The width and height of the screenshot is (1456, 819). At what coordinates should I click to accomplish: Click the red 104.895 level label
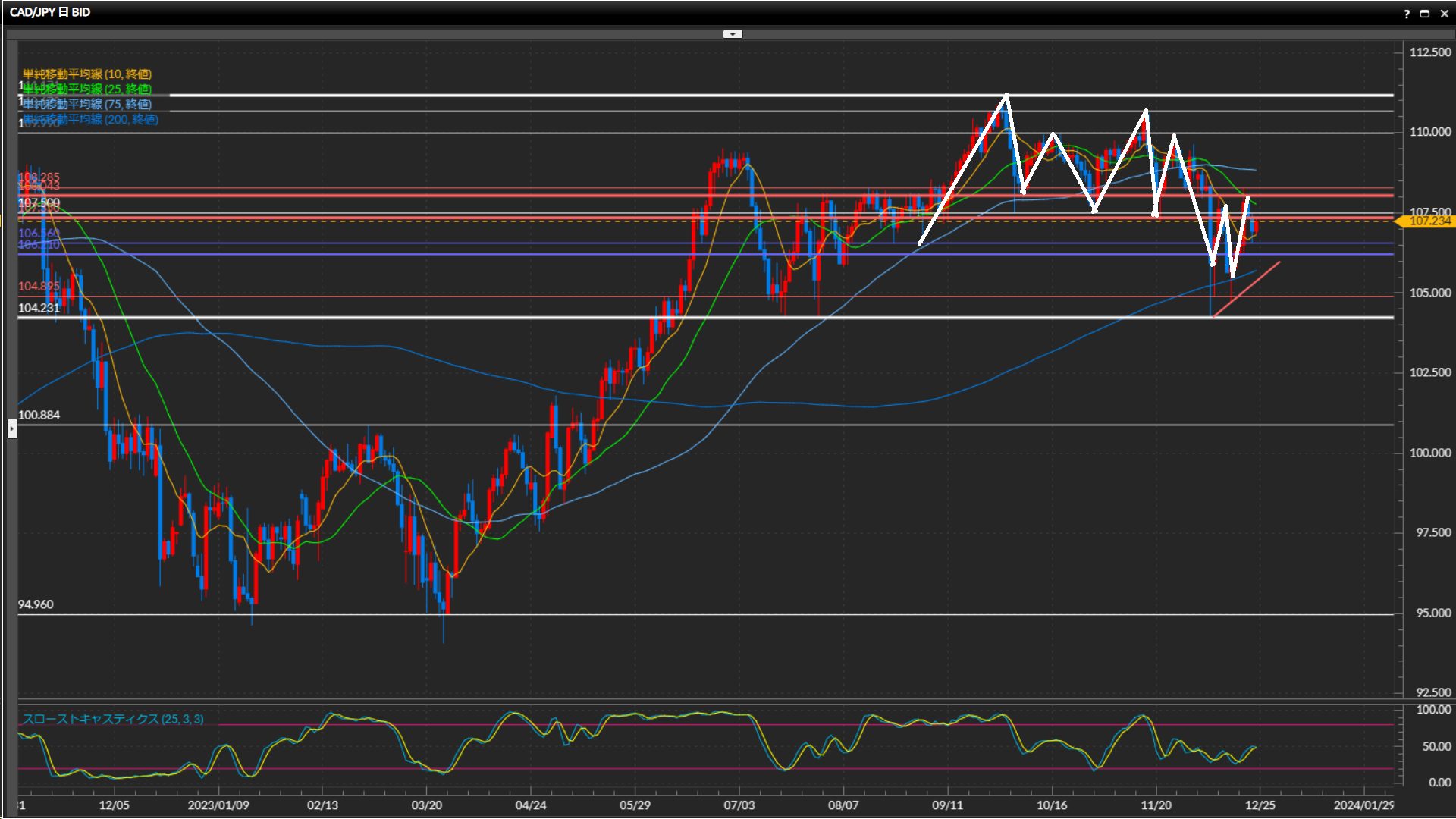click(x=39, y=286)
